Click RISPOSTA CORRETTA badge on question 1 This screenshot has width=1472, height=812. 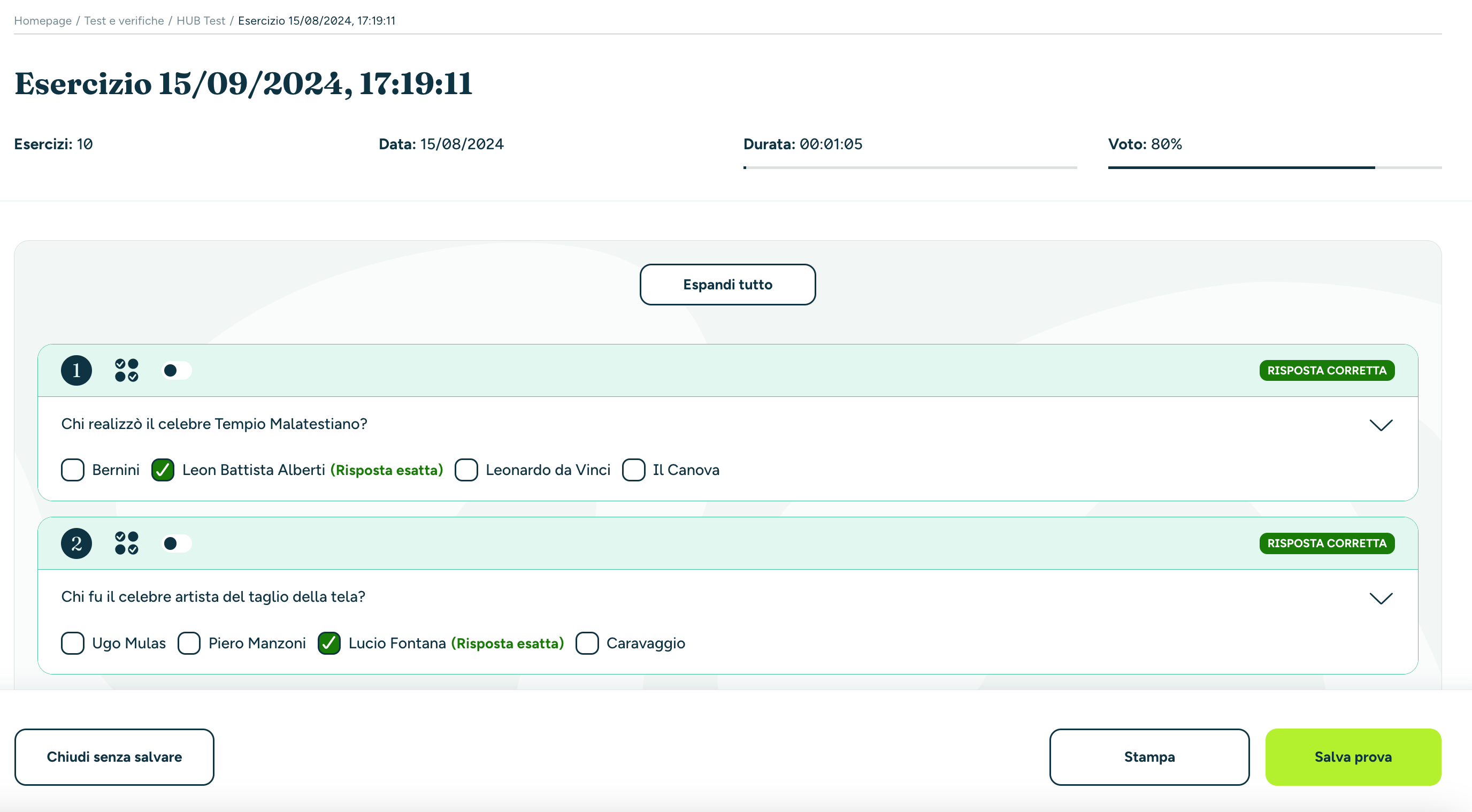click(x=1327, y=370)
